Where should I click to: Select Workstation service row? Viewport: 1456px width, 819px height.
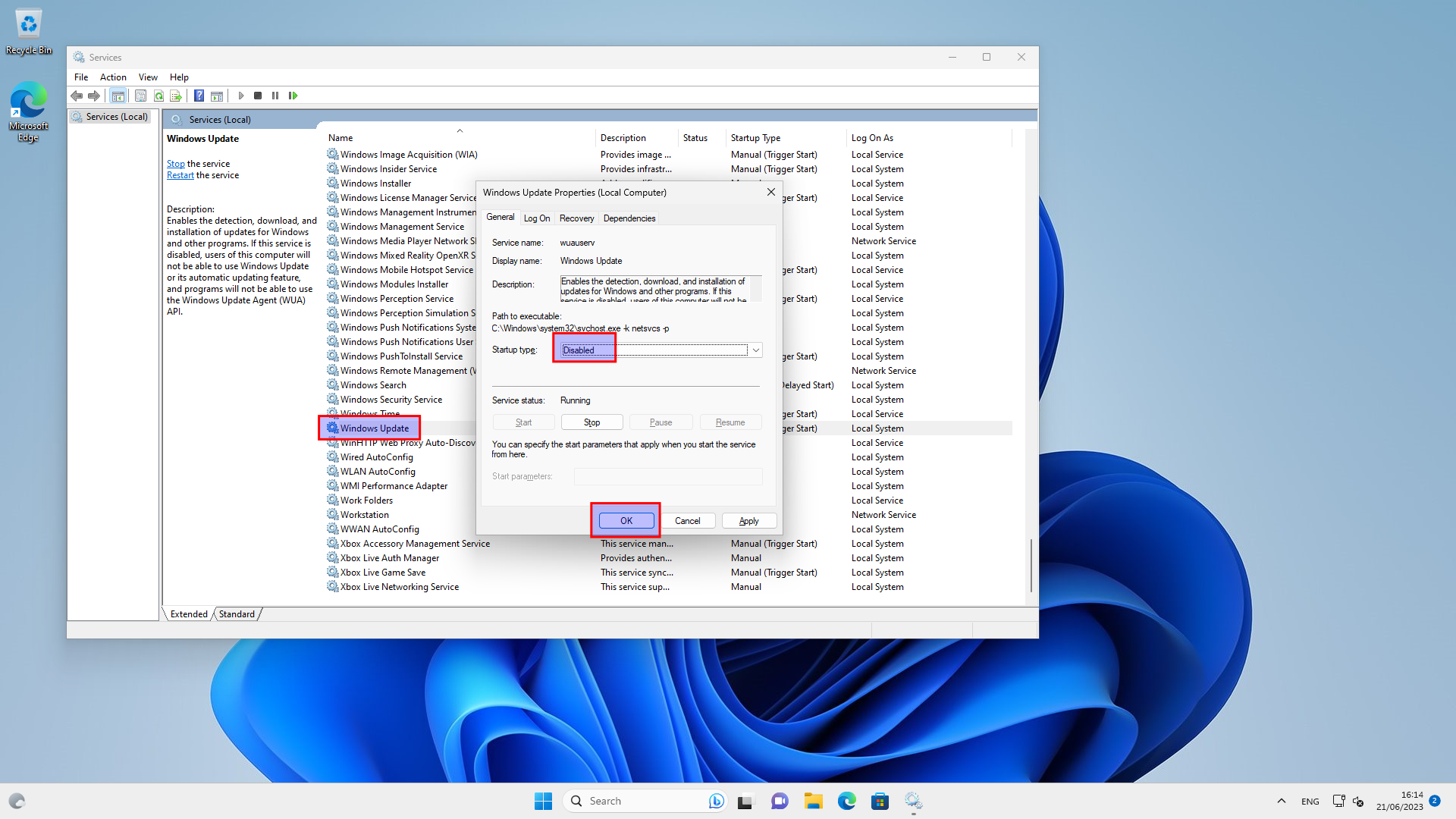coord(364,515)
